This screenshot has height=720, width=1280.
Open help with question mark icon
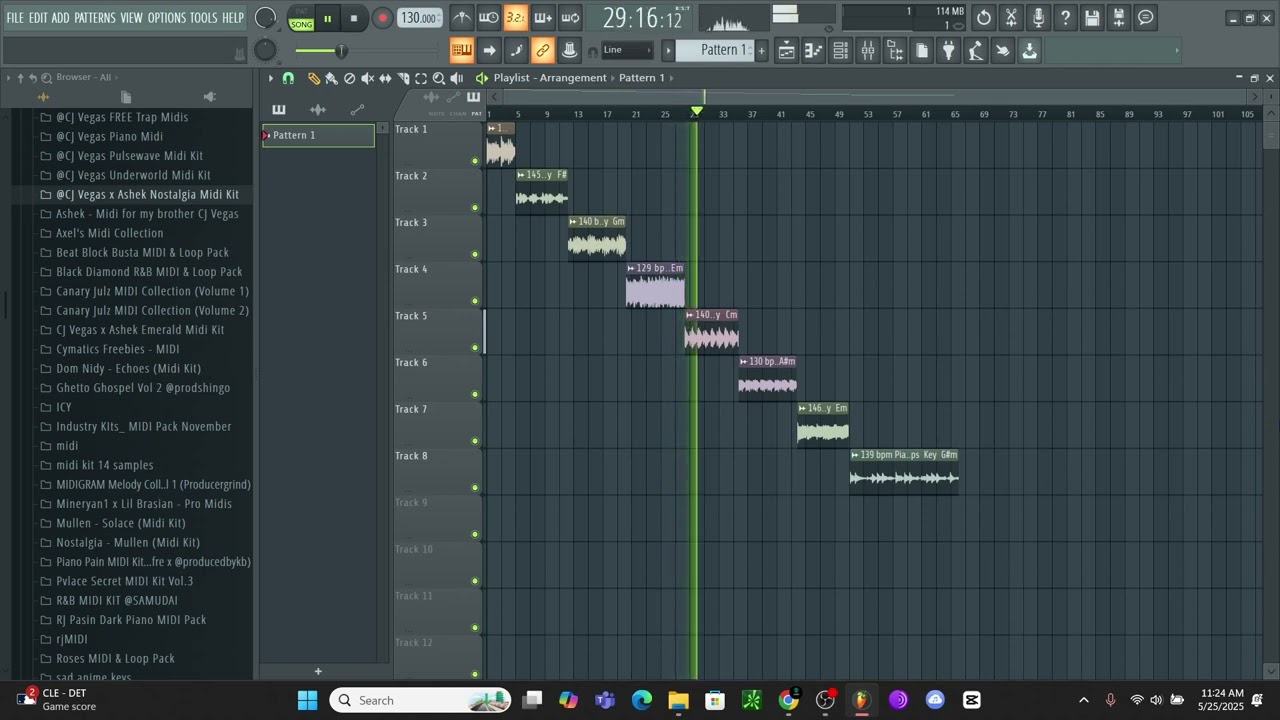(1065, 17)
